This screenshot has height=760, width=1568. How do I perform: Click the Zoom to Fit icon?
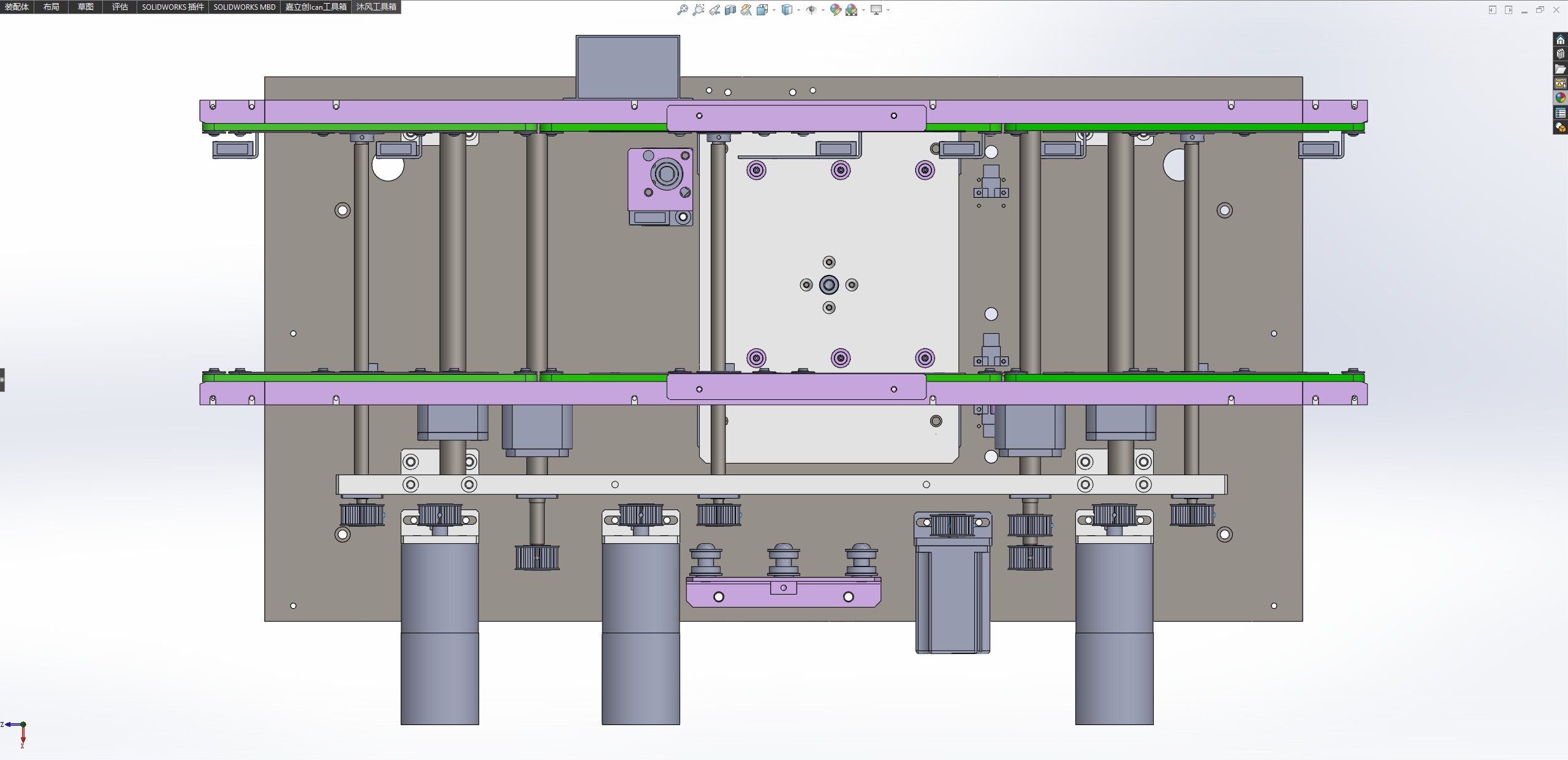[682, 10]
